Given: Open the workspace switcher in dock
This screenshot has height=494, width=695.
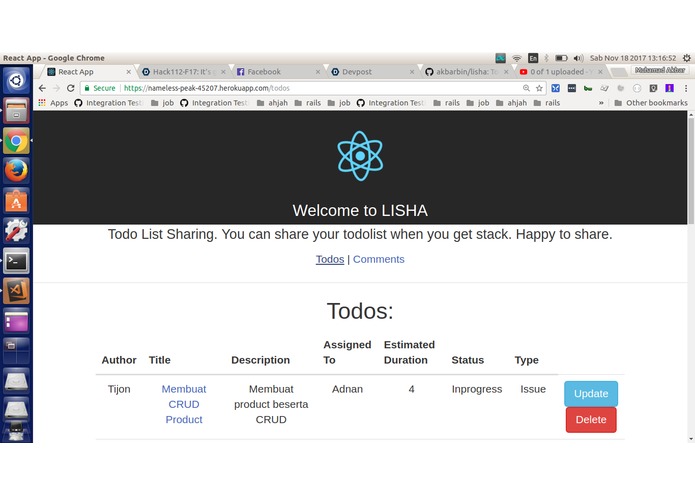Looking at the screenshot, I should 16,350.
